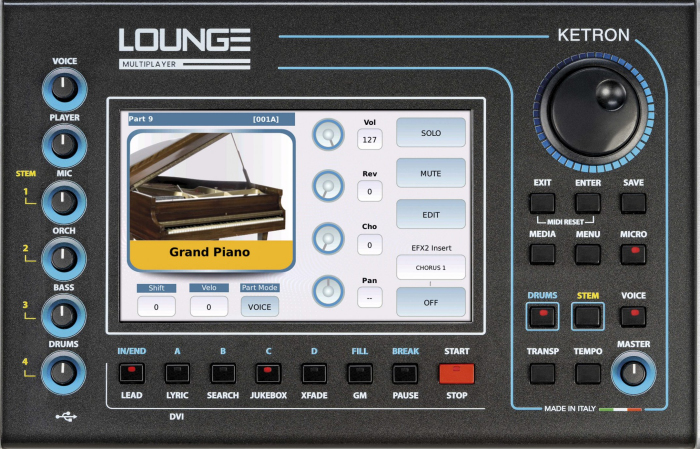Select variation B / SEARCH button
This screenshot has width=700, height=449.
pyautogui.click(x=223, y=374)
